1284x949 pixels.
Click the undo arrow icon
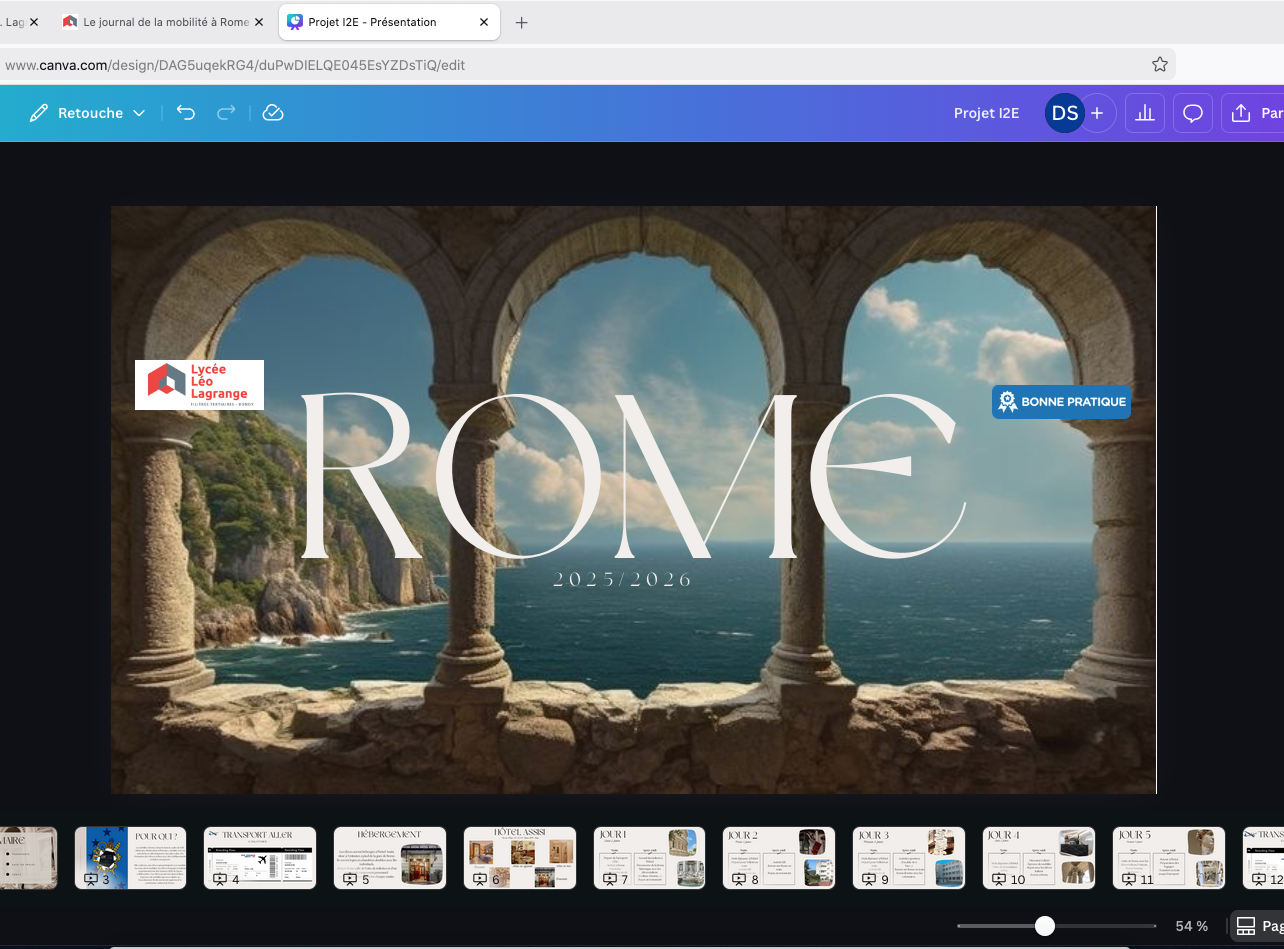pos(186,113)
